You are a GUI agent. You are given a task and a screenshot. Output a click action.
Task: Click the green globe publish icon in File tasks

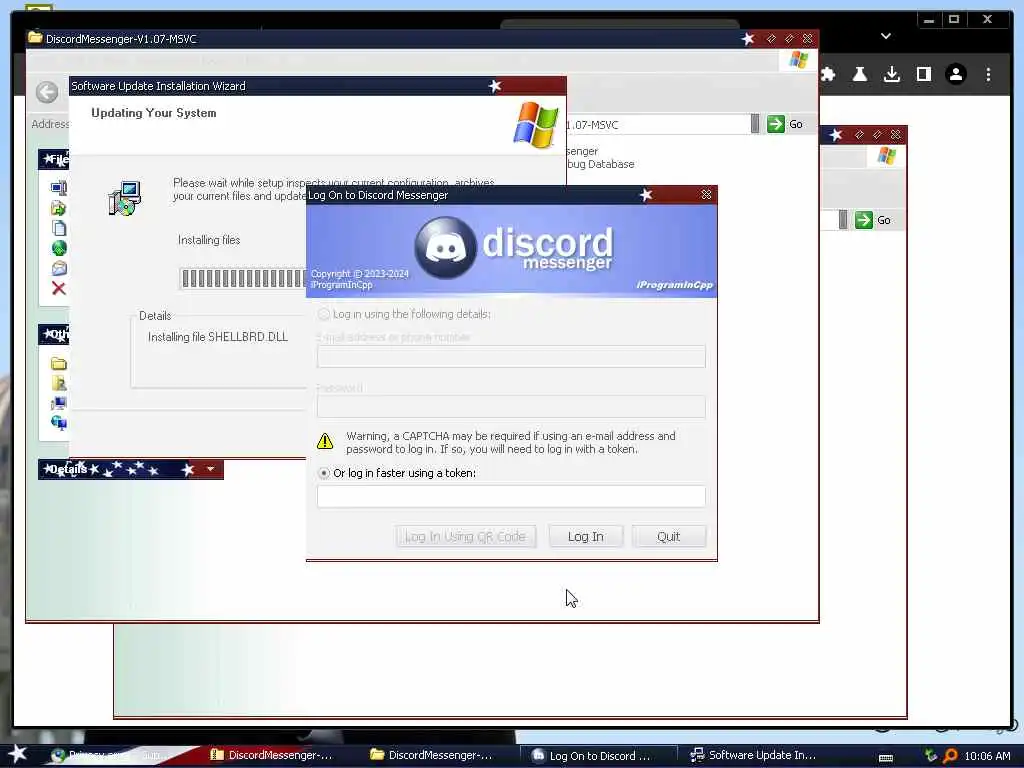[59, 248]
